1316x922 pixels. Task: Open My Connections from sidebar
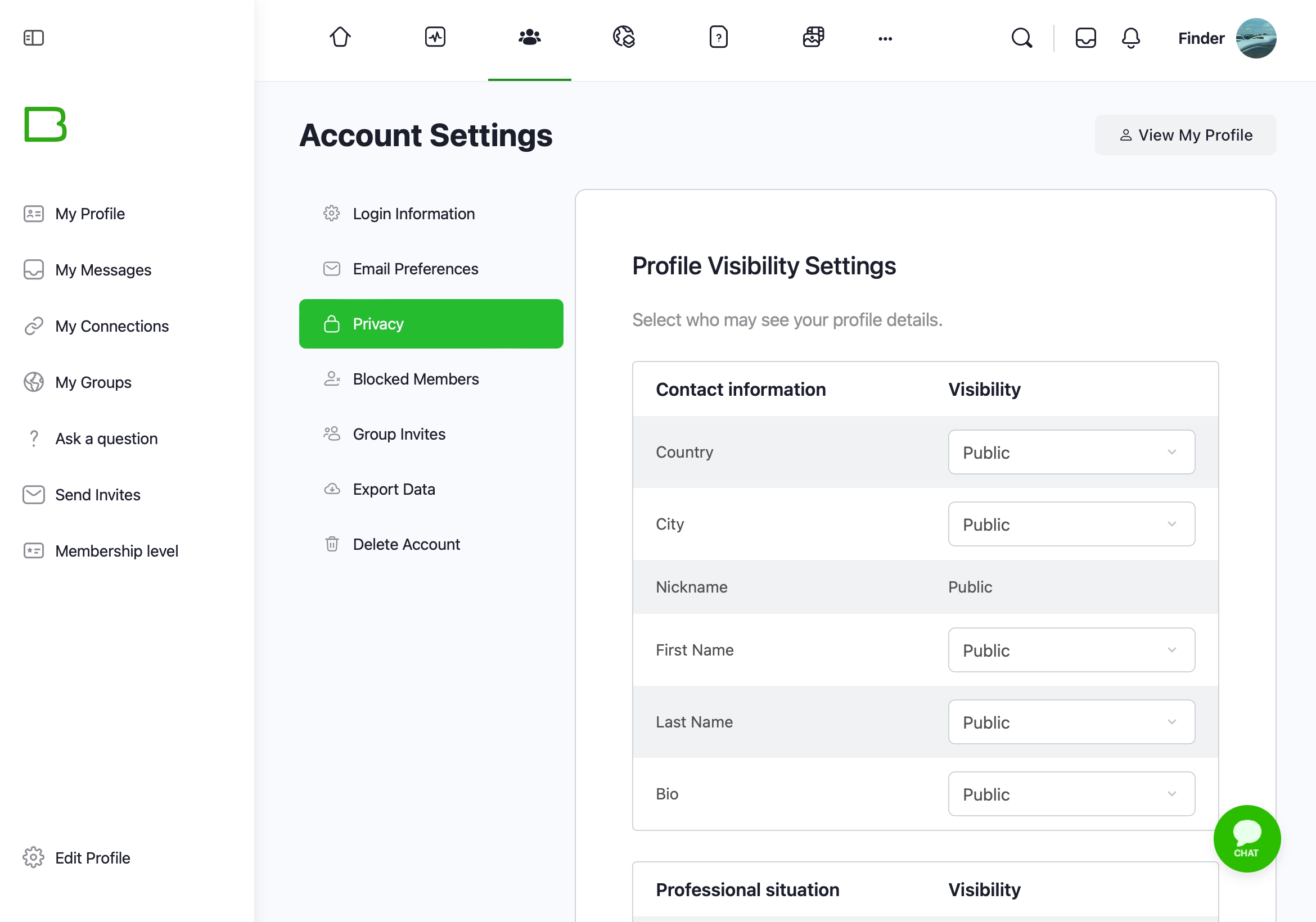[x=112, y=326]
